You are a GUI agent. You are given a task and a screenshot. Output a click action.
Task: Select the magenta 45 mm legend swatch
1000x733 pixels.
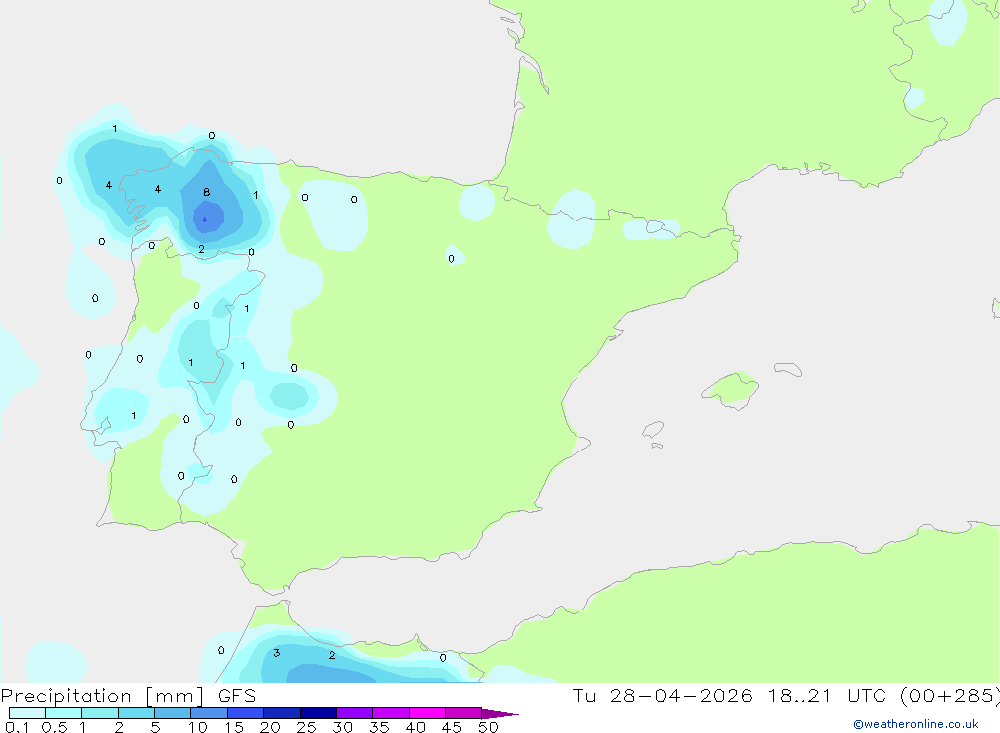463,713
